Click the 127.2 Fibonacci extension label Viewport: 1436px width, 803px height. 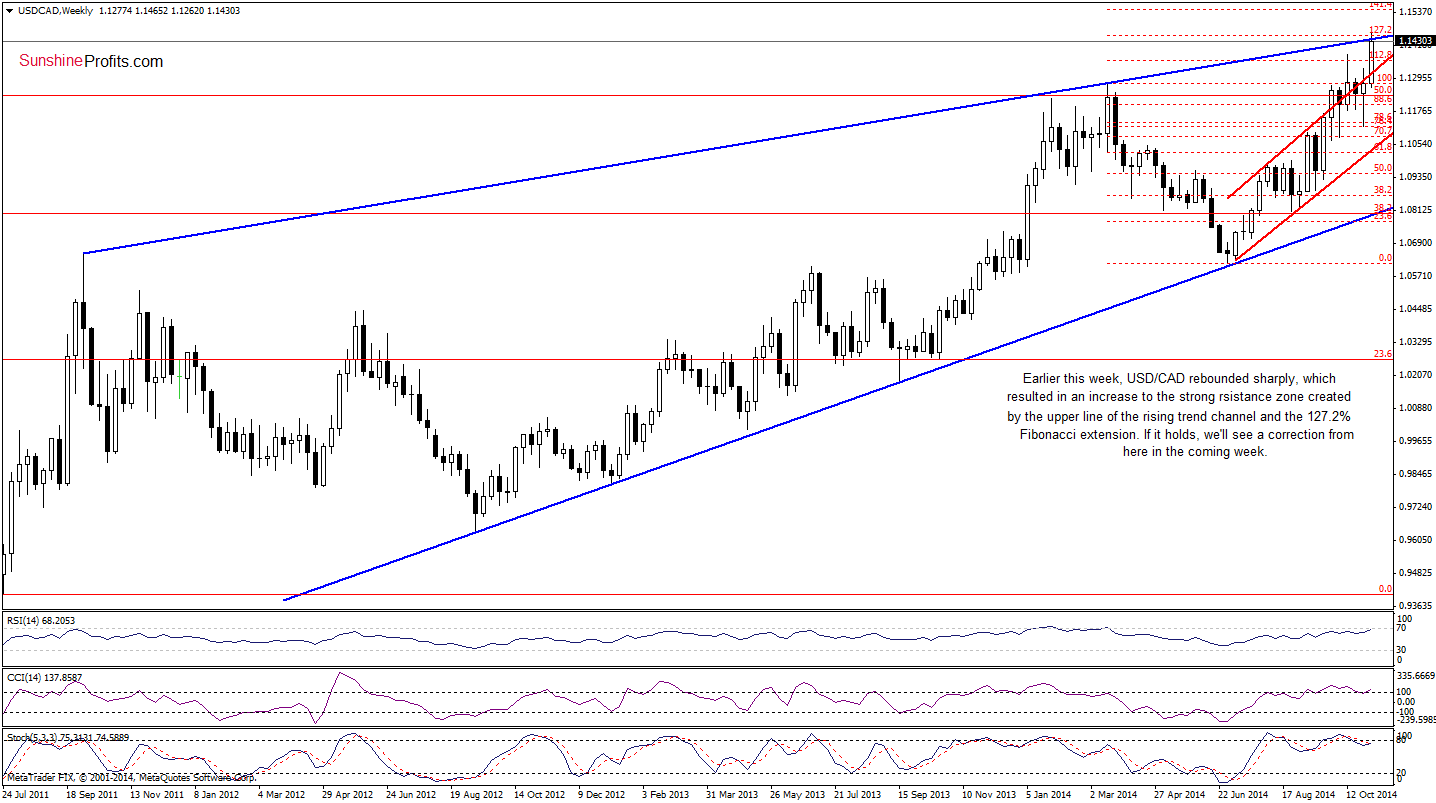[1382, 30]
